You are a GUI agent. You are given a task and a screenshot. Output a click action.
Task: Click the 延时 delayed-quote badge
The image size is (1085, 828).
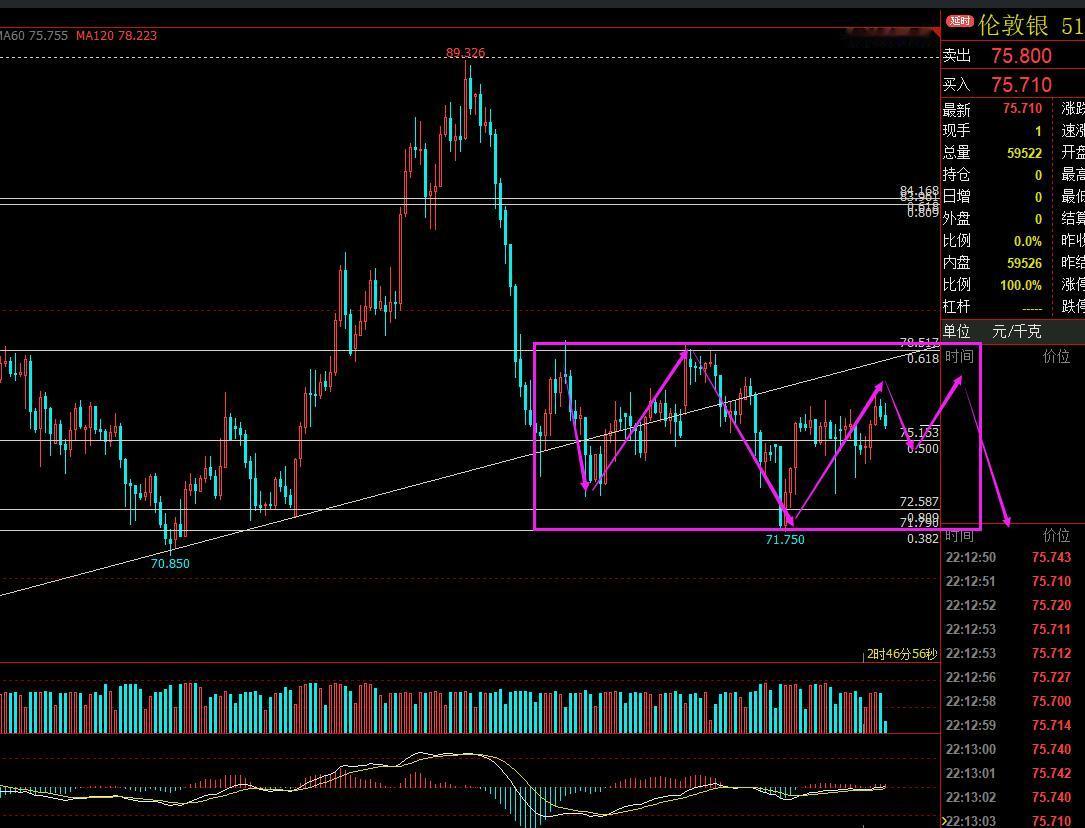coord(959,21)
